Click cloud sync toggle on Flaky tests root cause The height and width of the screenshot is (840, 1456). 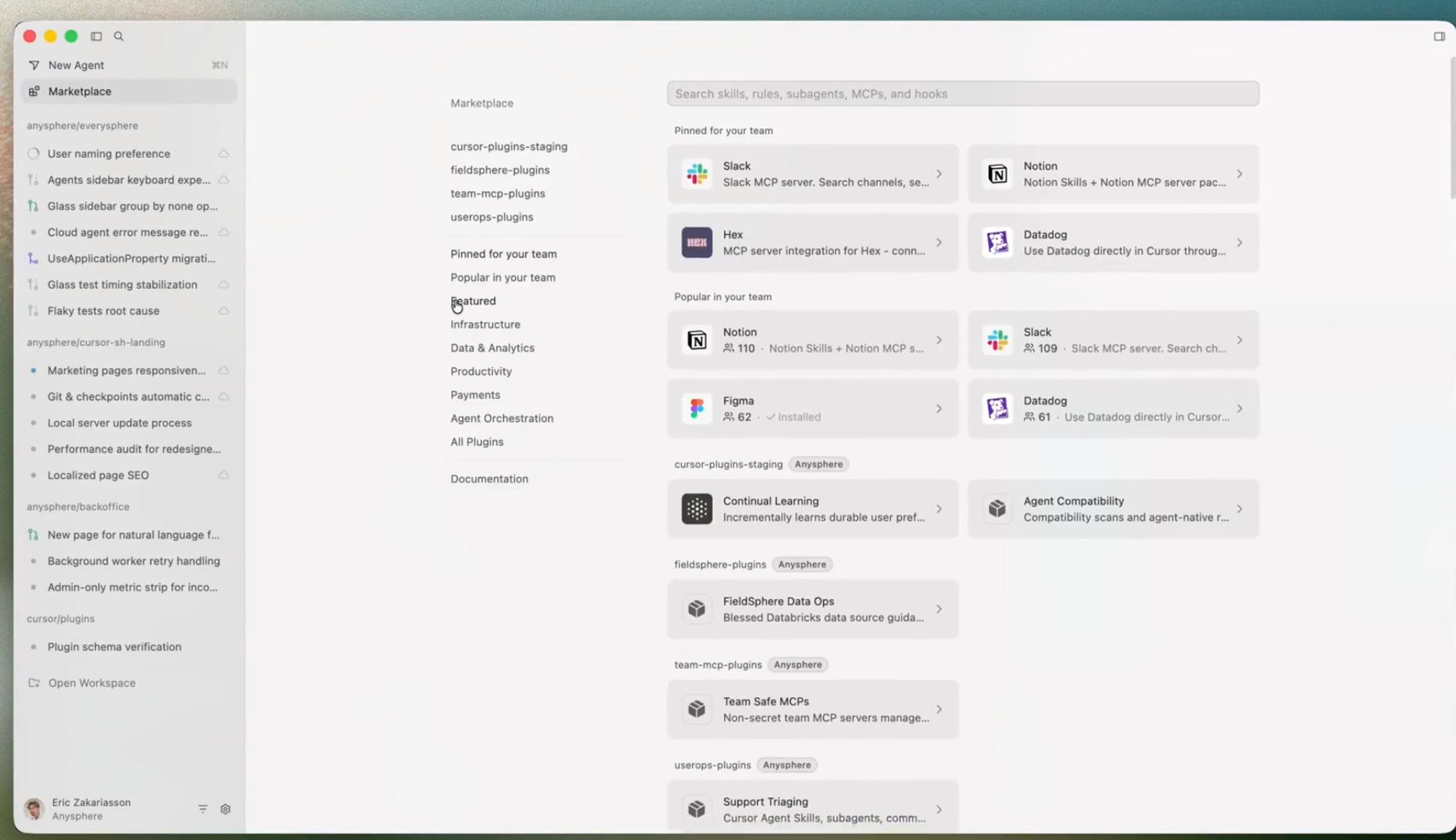pos(223,310)
